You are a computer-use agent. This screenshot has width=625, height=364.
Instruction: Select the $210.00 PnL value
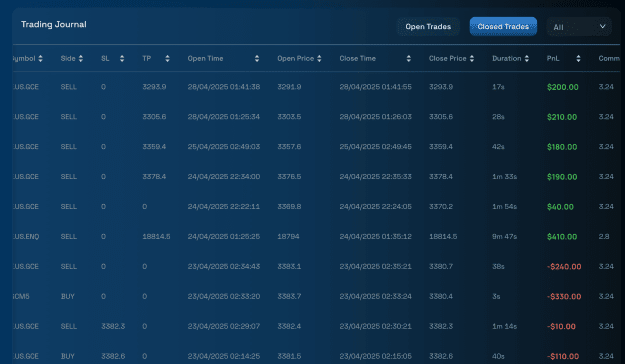tap(562, 117)
